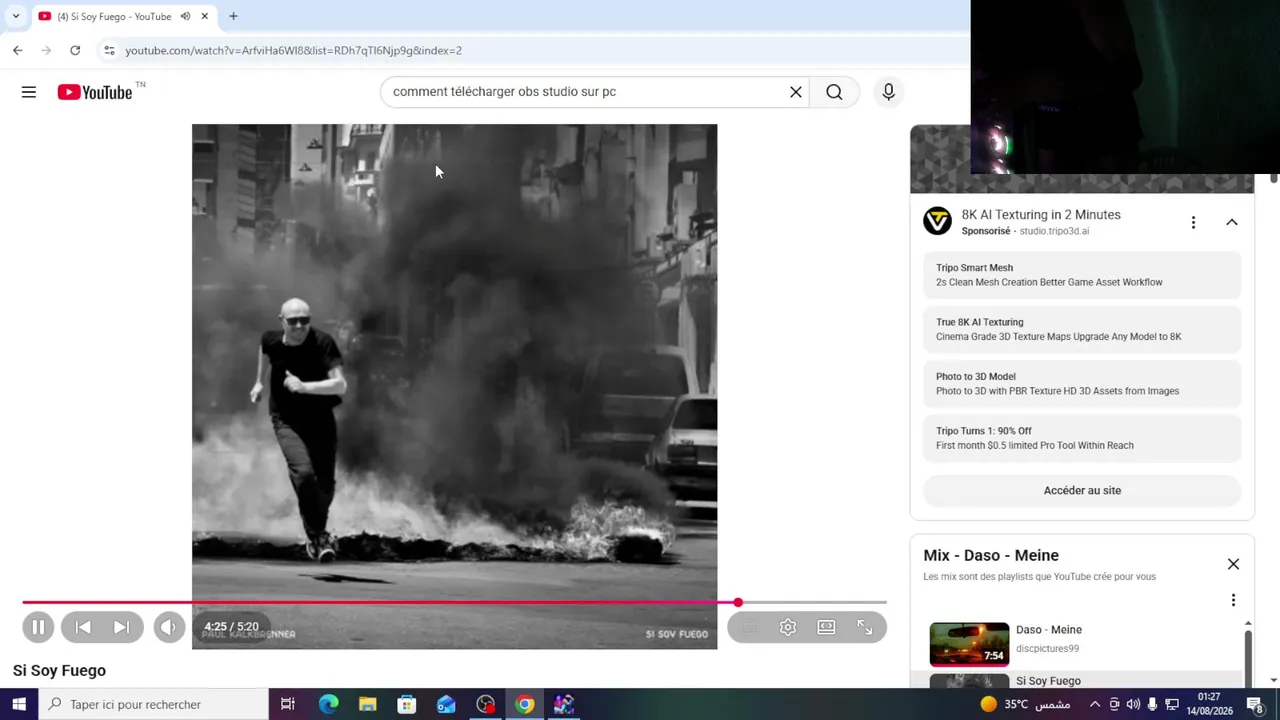Open the Photo to 3D Model link
The height and width of the screenshot is (720, 1280).
coord(1082,384)
